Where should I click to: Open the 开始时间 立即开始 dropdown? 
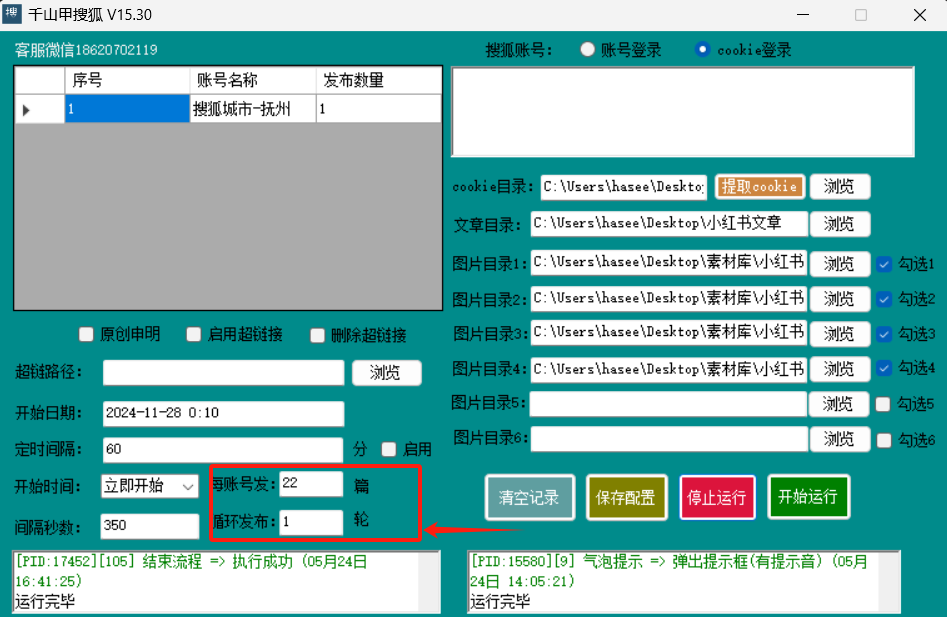(150, 486)
